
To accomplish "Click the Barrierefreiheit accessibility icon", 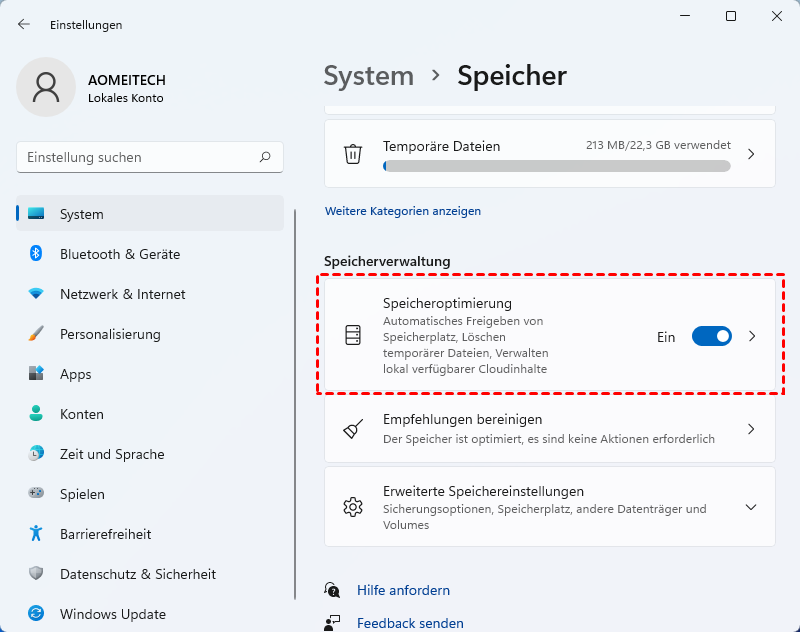I will coord(36,534).
